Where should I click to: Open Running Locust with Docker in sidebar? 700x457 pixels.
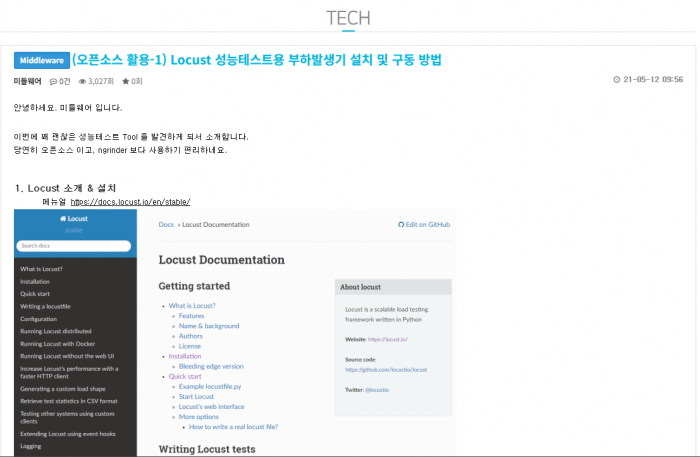(58, 344)
